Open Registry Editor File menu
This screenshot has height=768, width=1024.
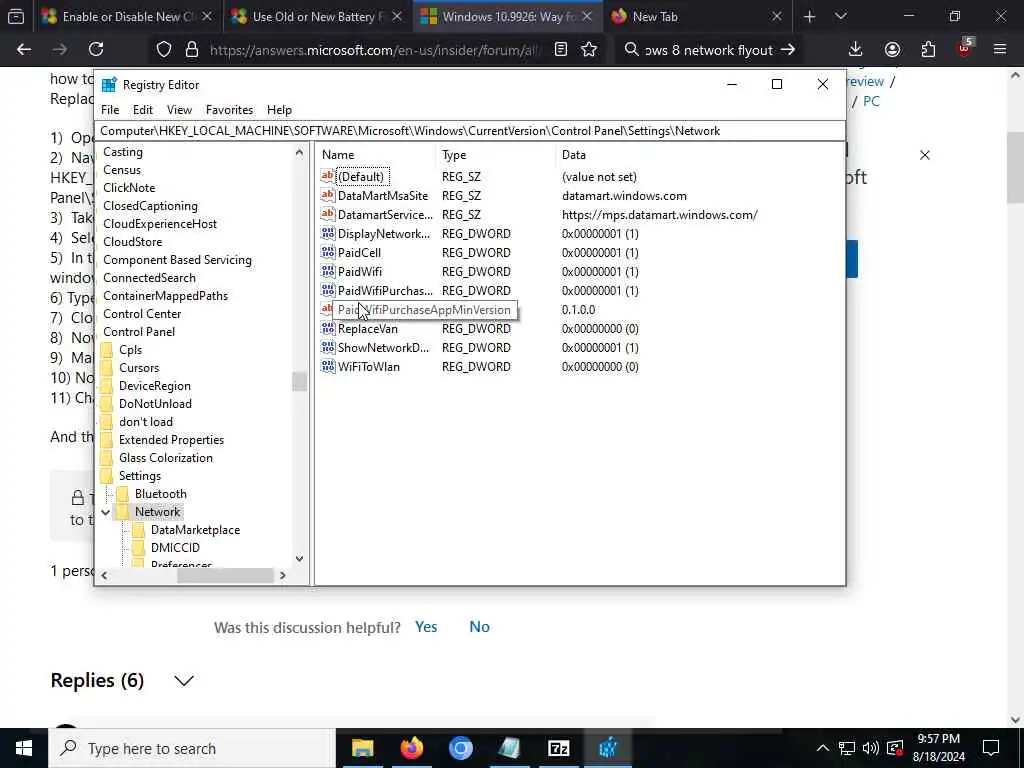pos(110,110)
